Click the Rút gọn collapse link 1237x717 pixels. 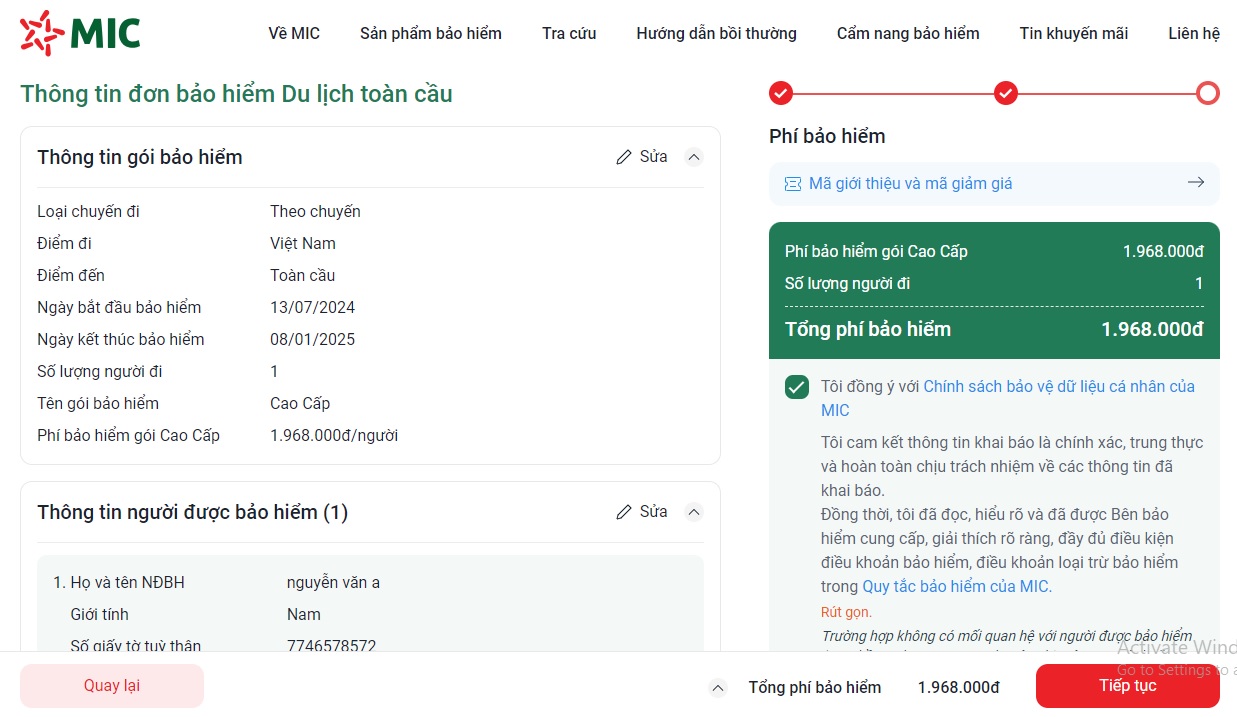click(846, 612)
